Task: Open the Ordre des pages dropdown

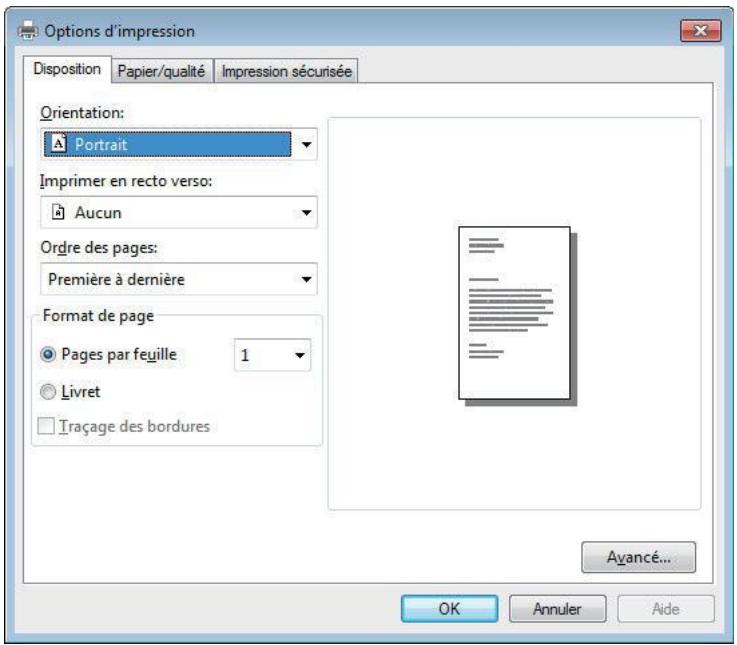Action: [179, 279]
